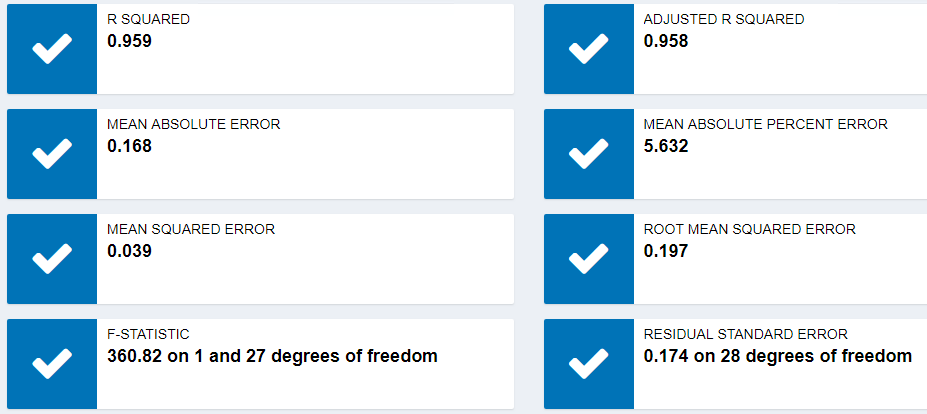The height and width of the screenshot is (414, 927).
Task: Click the ROOT MEAN SQUARED ERROR label
Action: click(749, 230)
